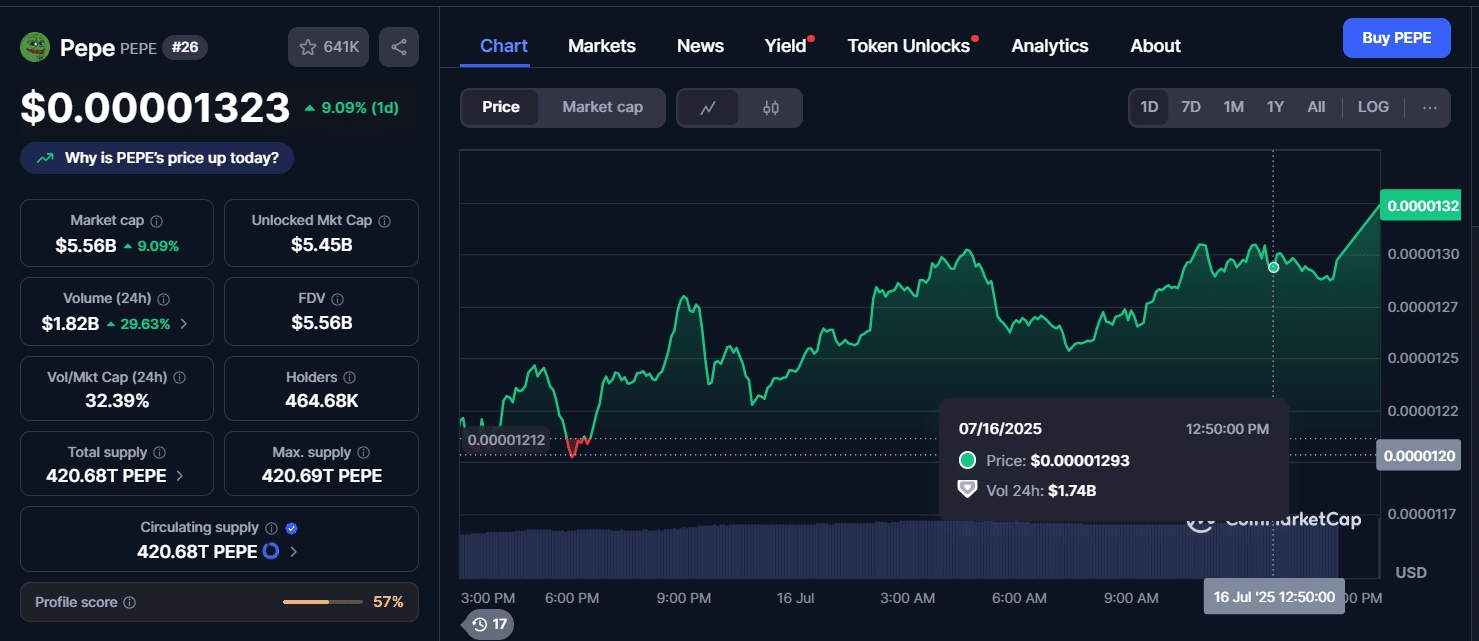The width and height of the screenshot is (1479, 641).
Task: Click Market cap info icon
Action: [157, 221]
